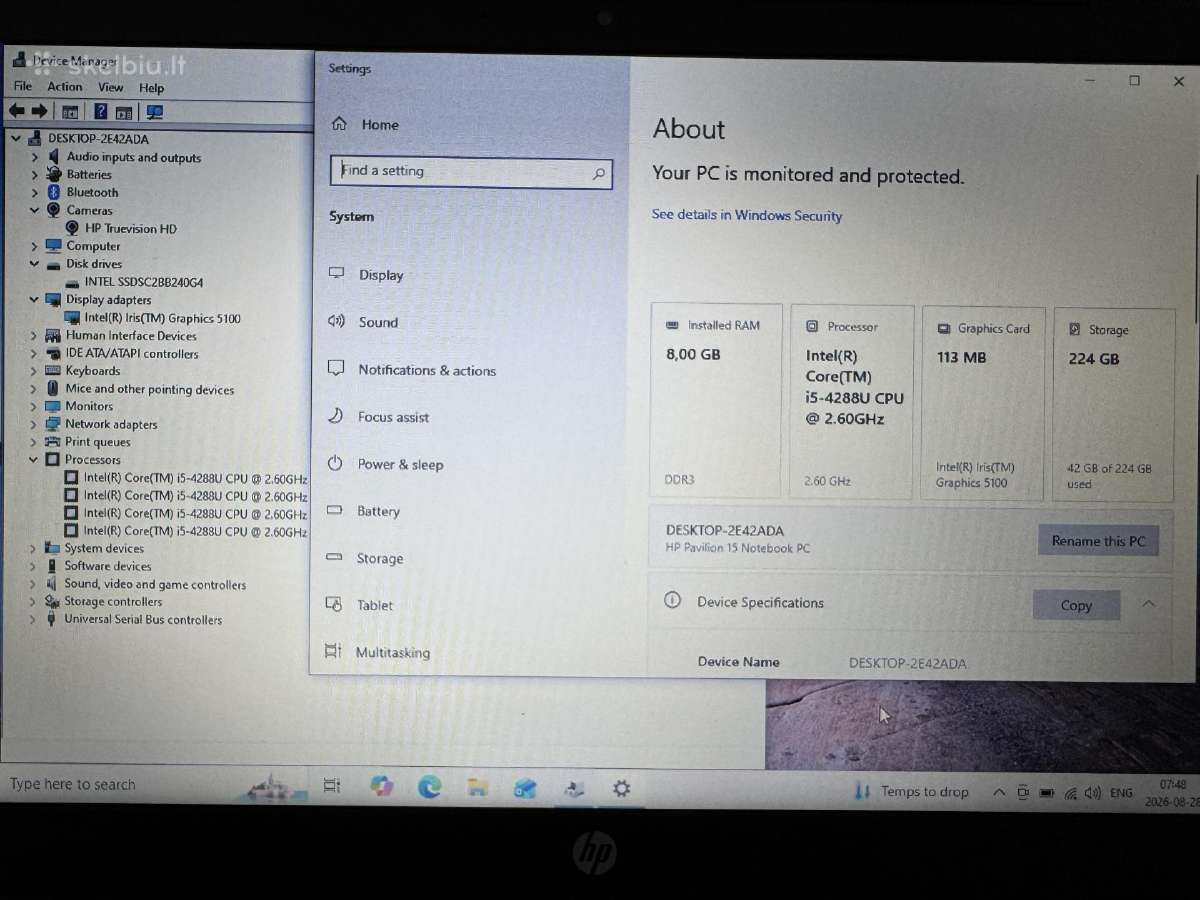This screenshot has width=1200, height=900.
Task: Click Copy next to Device Specifications
Action: coord(1076,605)
